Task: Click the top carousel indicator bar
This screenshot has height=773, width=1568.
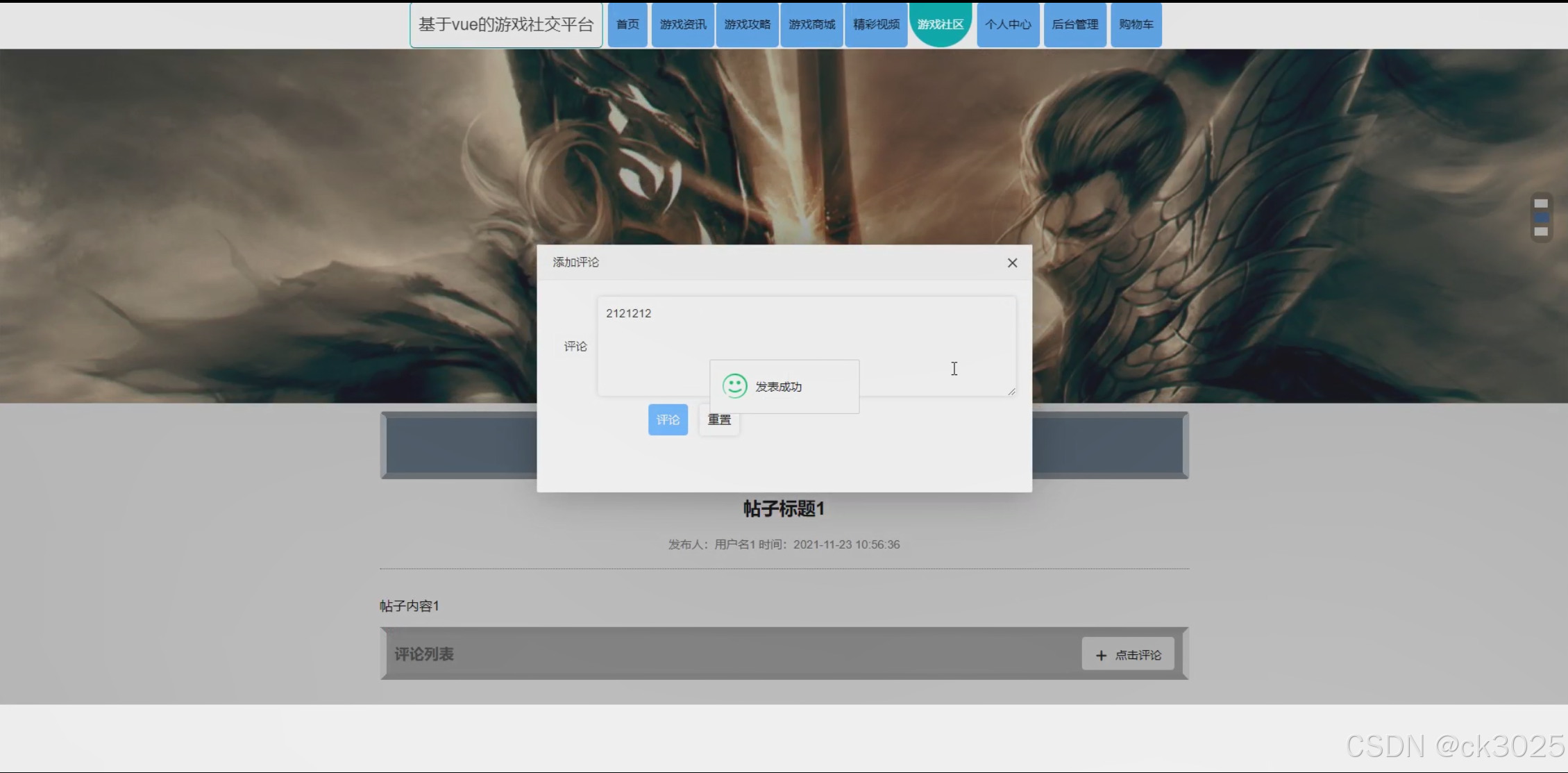Action: (x=1540, y=203)
